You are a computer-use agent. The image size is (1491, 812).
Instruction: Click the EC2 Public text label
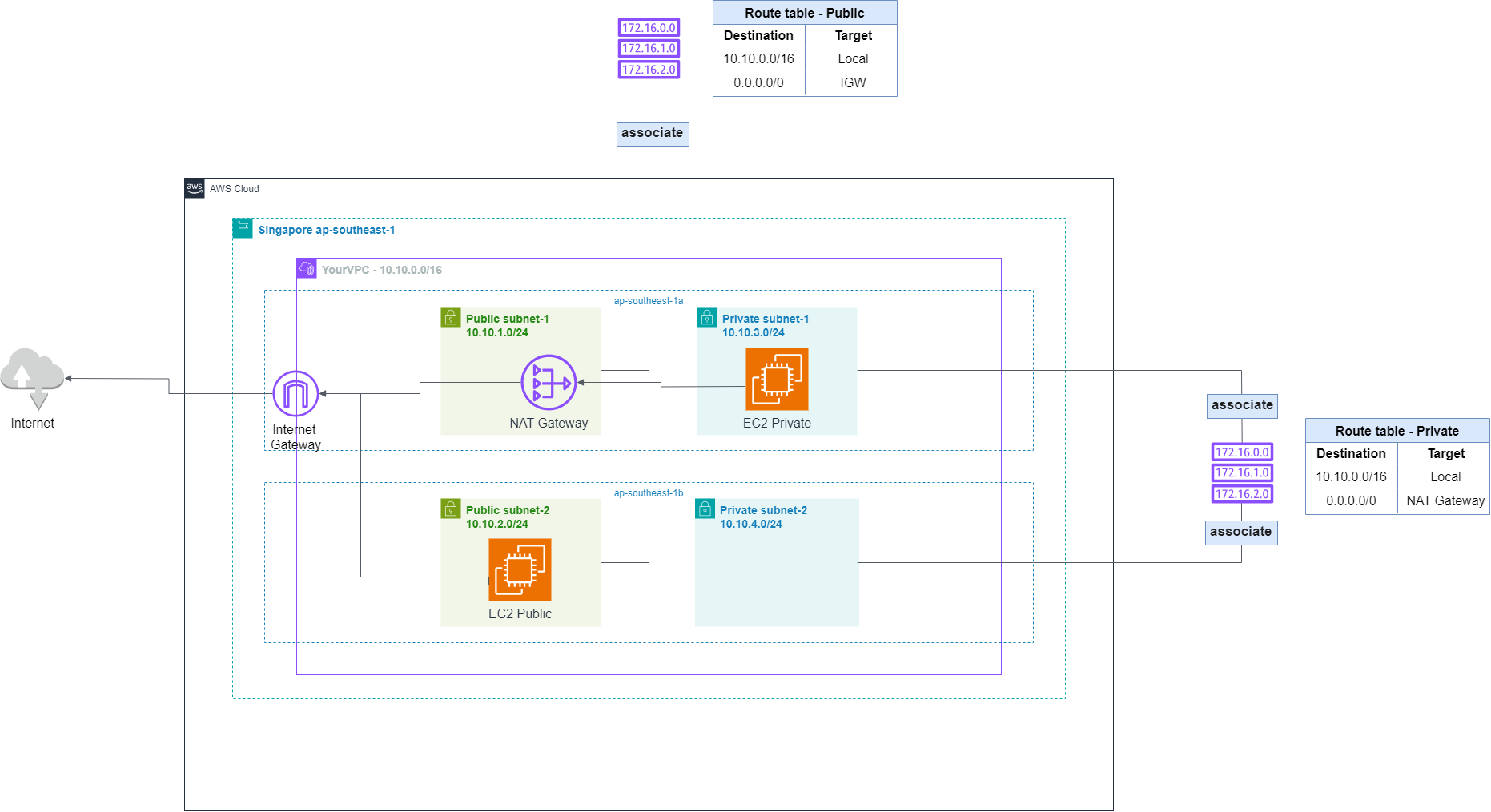[x=520, y=613]
